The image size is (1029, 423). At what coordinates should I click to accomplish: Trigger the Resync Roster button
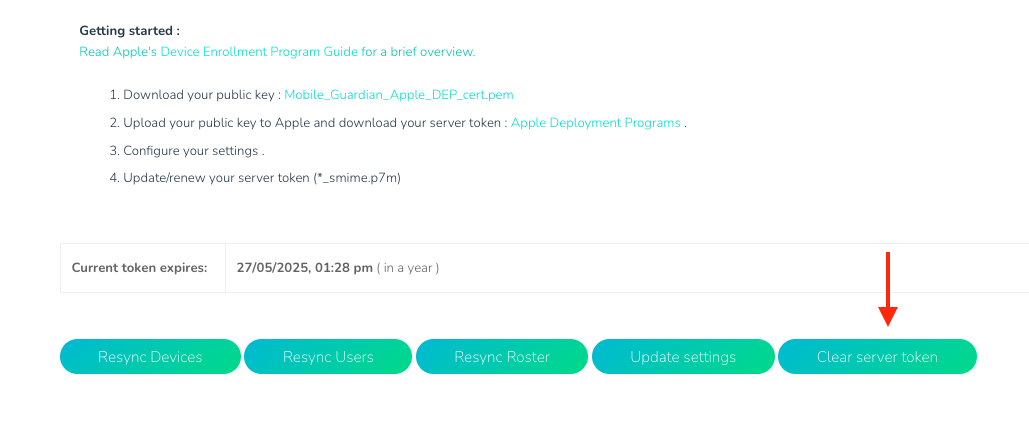pyautogui.click(x=502, y=357)
